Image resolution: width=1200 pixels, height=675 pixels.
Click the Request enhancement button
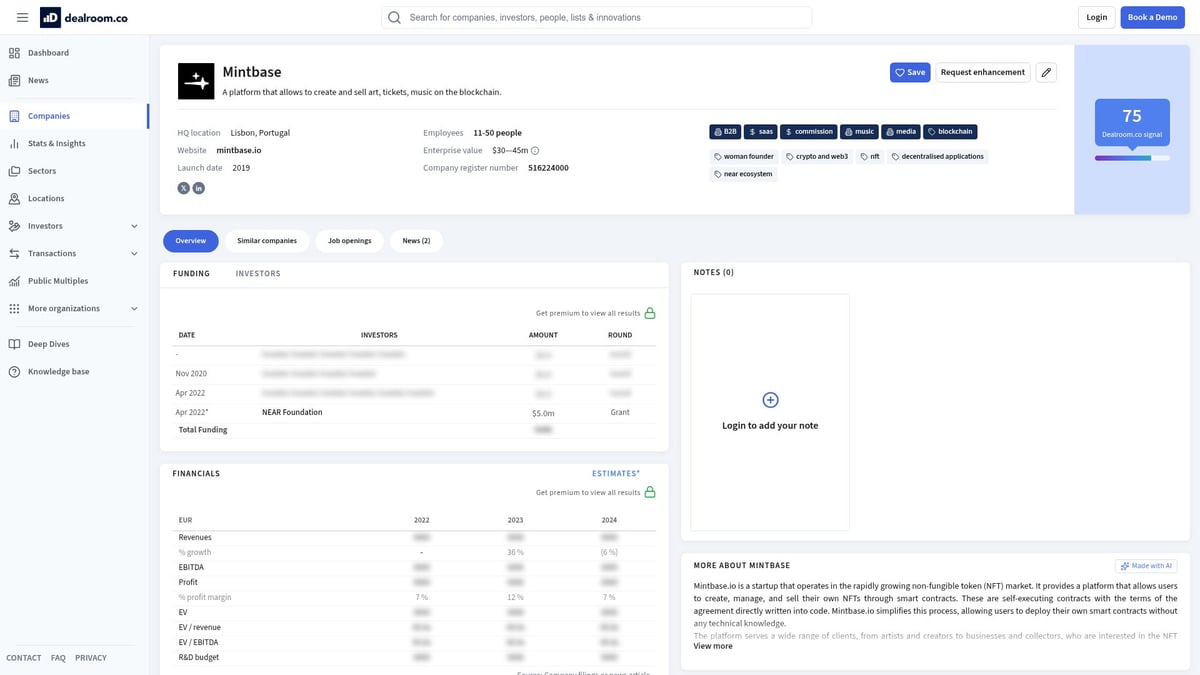coord(983,72)
